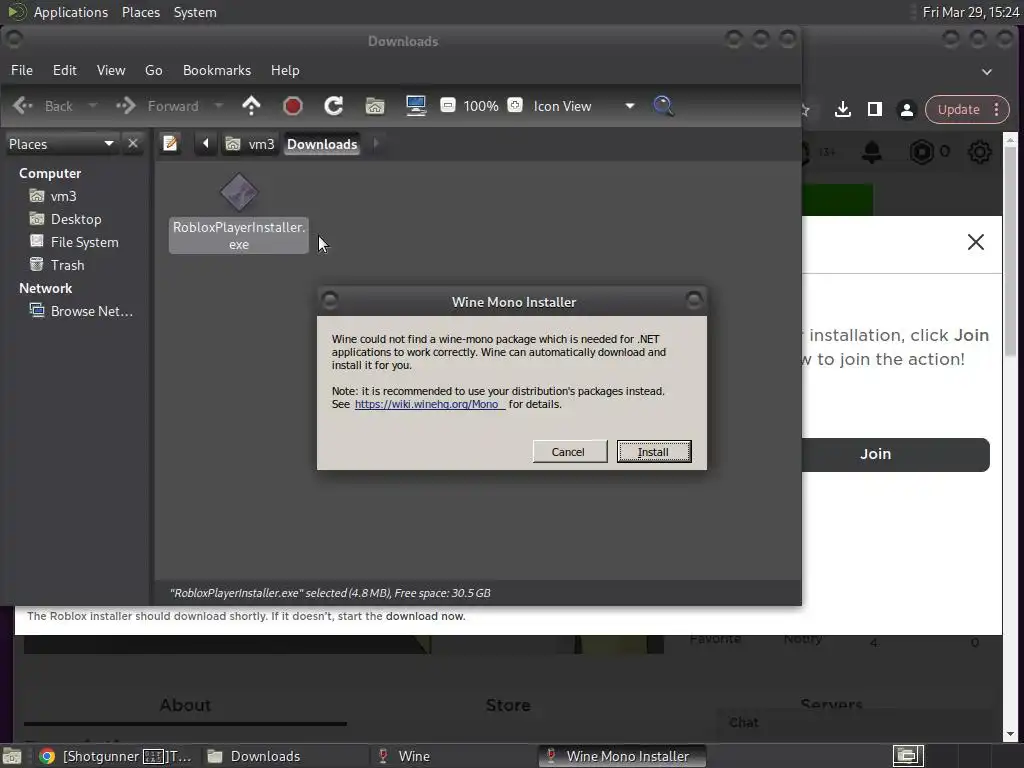Zoom in using the plus icon
This screenshot has width=1024, height=768.
click(515, 105)
